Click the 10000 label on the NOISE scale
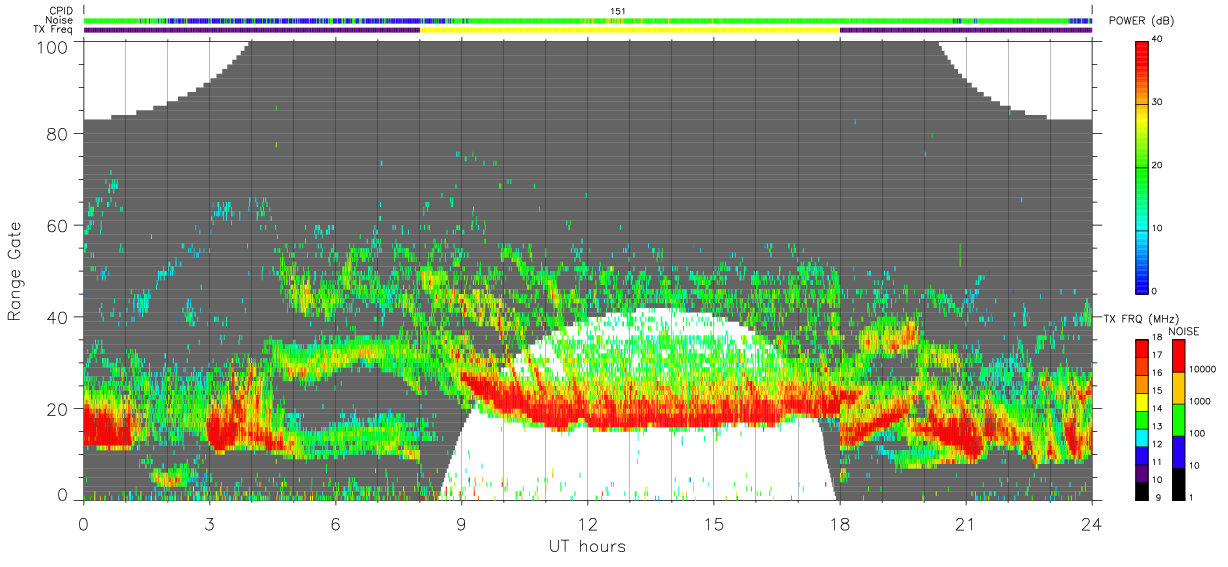 point(1202,368)
